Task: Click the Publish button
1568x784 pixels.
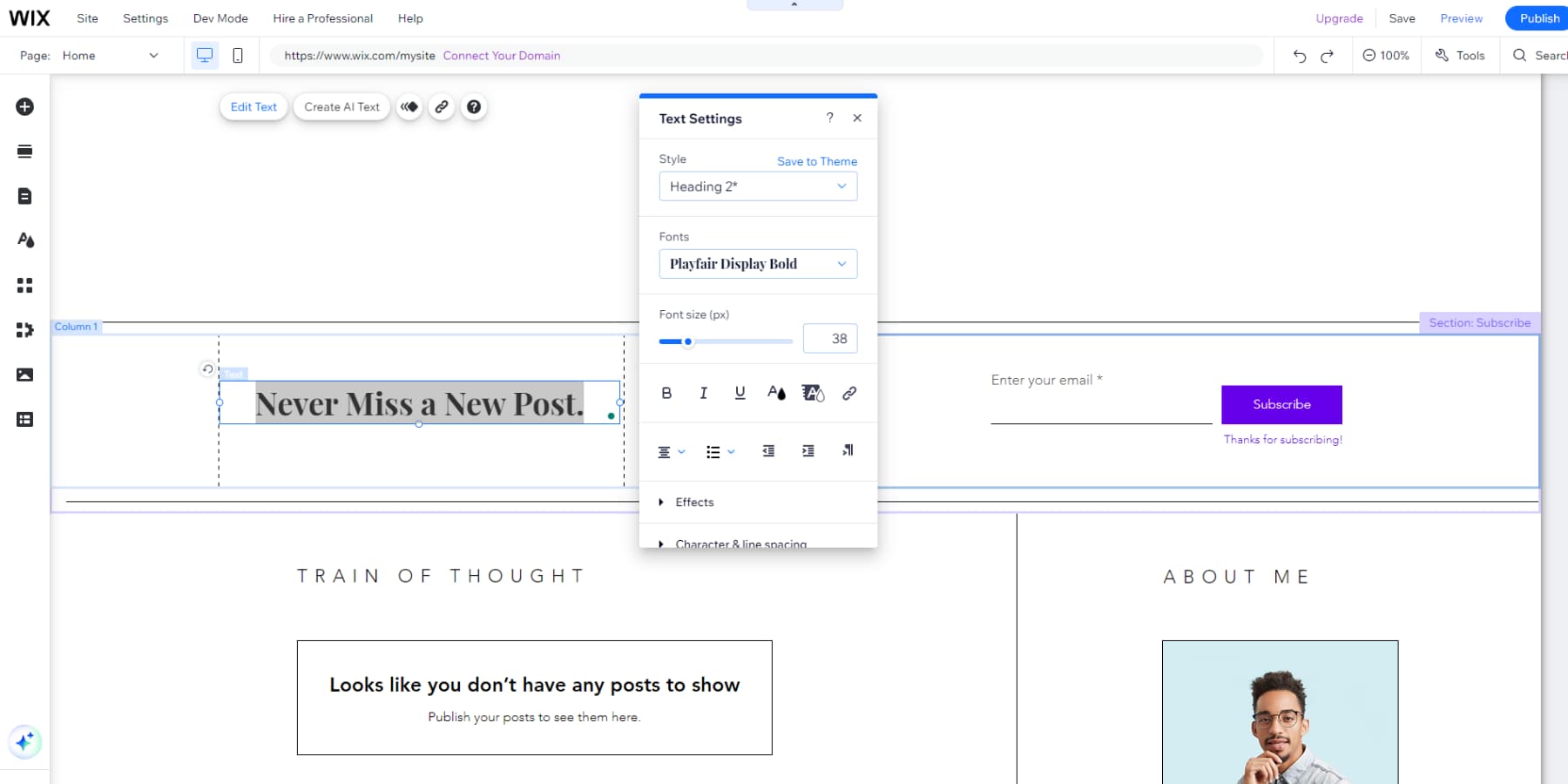Action: pyautogui.click(x=1538, y=17)
